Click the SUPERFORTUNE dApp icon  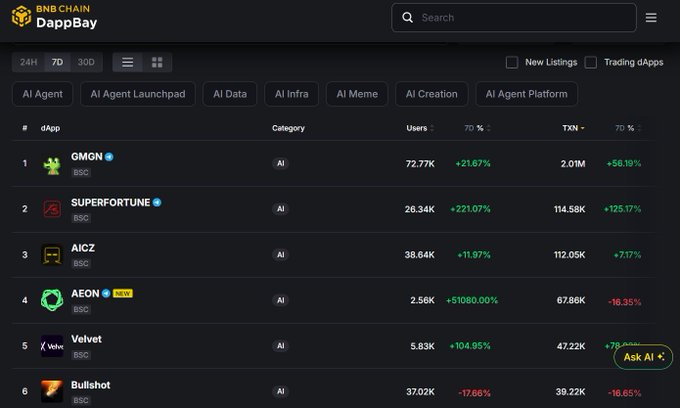[52, 210]
